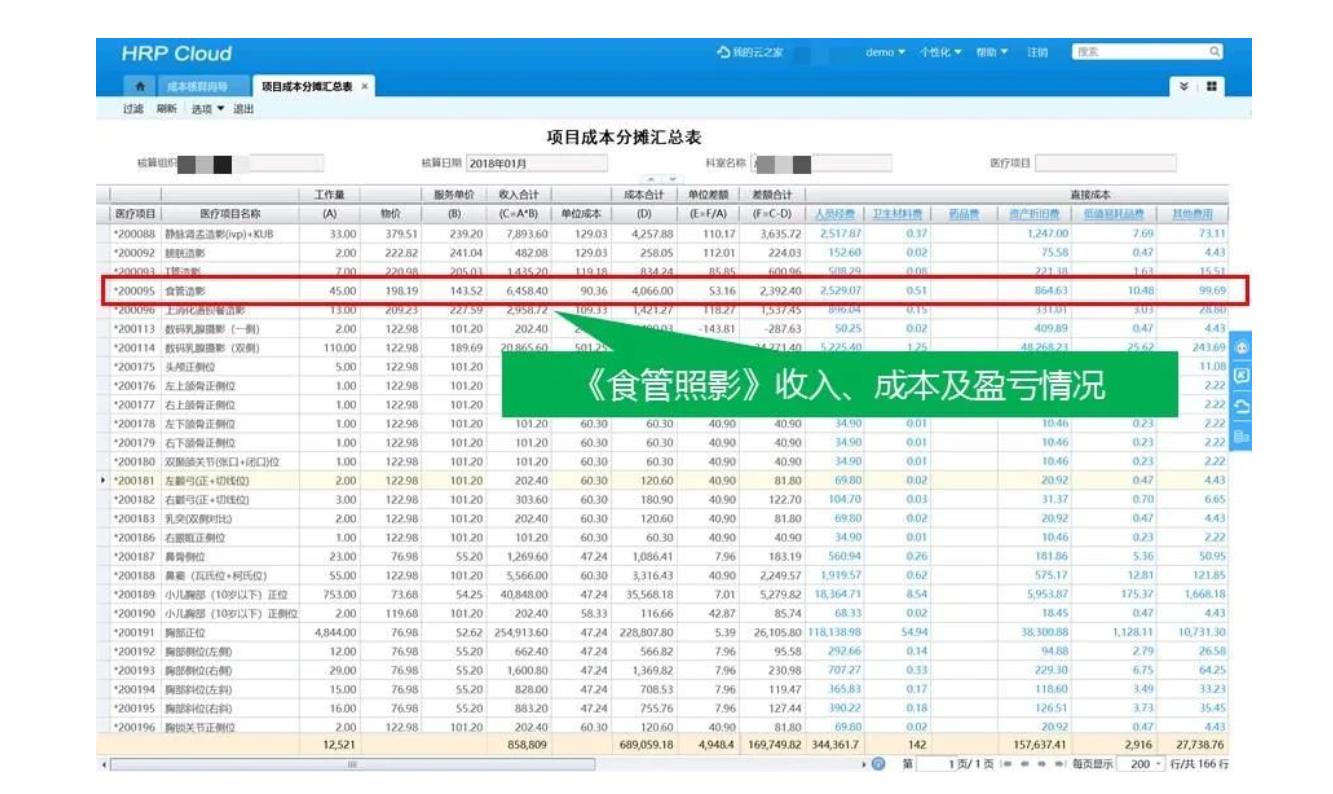This screenshot has height=794, width=1333.
Task: Open the demo user dropdown
Action: tap(885, 52)
